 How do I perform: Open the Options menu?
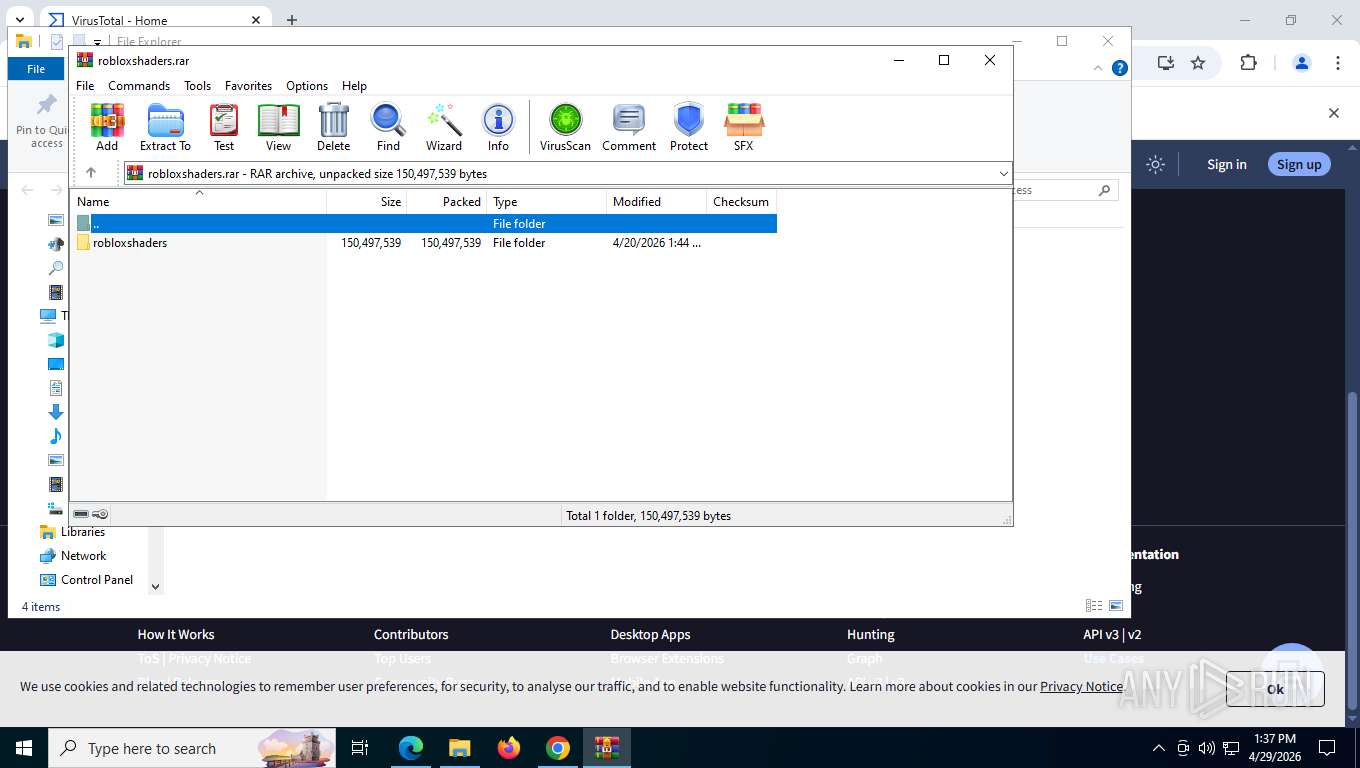click(x=307, y=86)
